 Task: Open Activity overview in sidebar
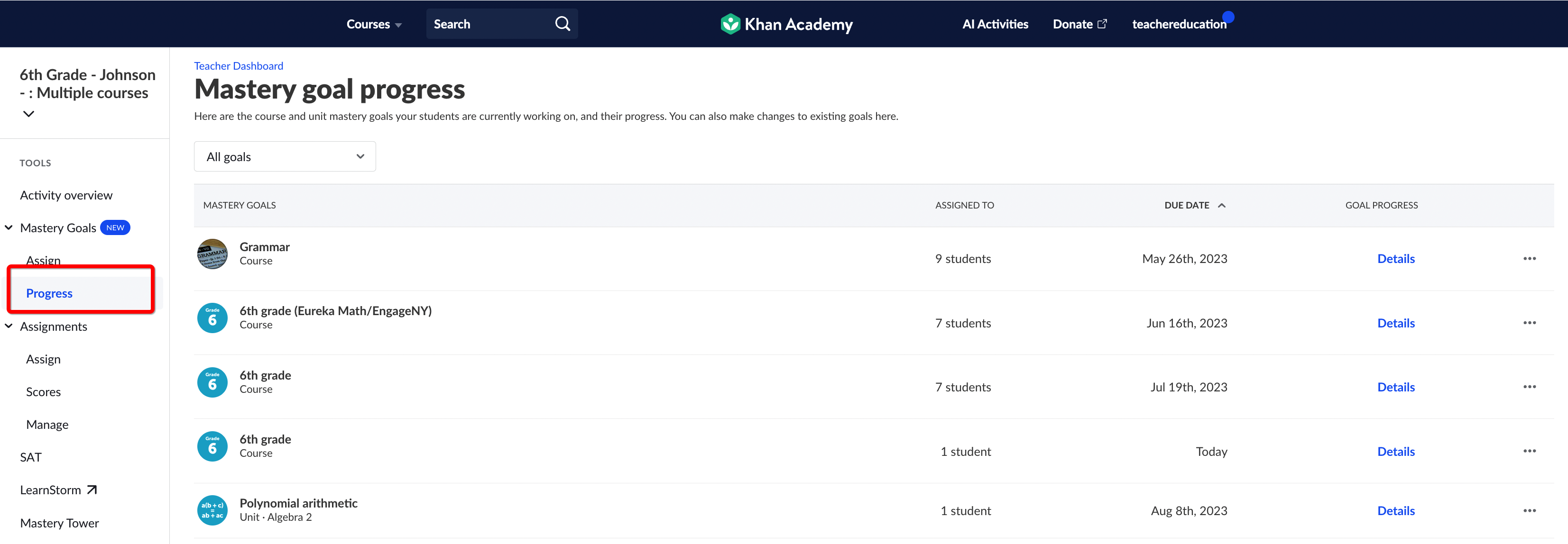click(66, 195)
